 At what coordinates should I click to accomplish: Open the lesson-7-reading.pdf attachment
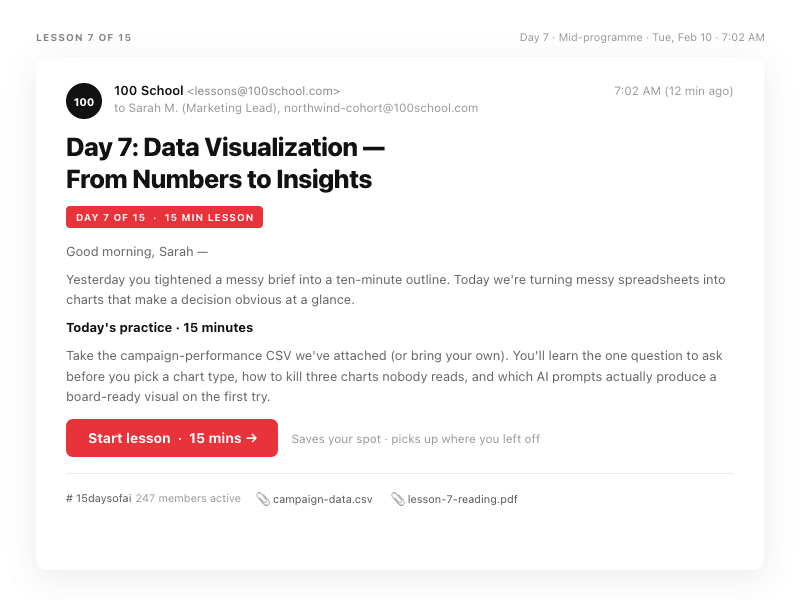click(462, 499)
